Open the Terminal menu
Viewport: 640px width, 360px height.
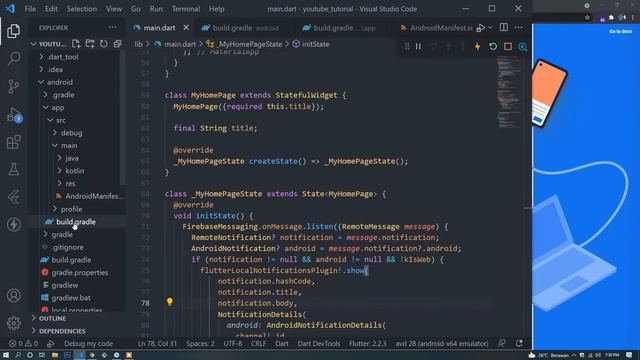click(x=186, y=9)
